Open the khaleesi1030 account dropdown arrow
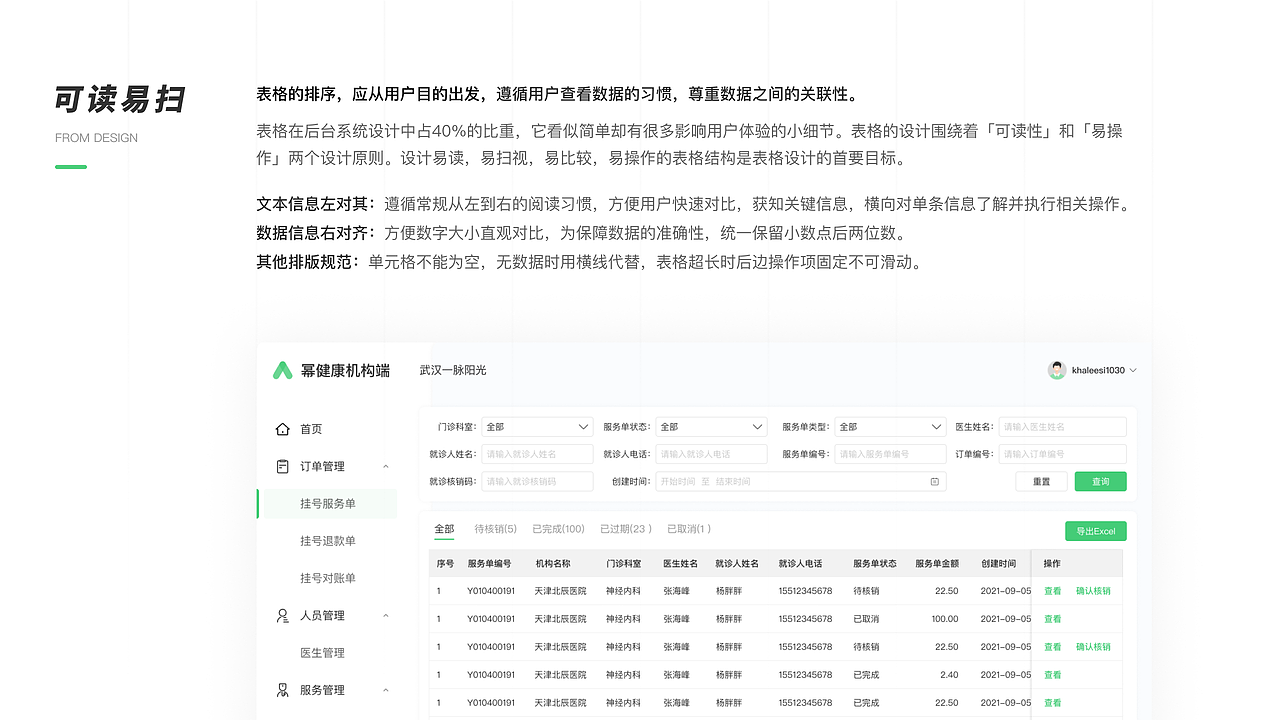 (x=1133, y=370)
